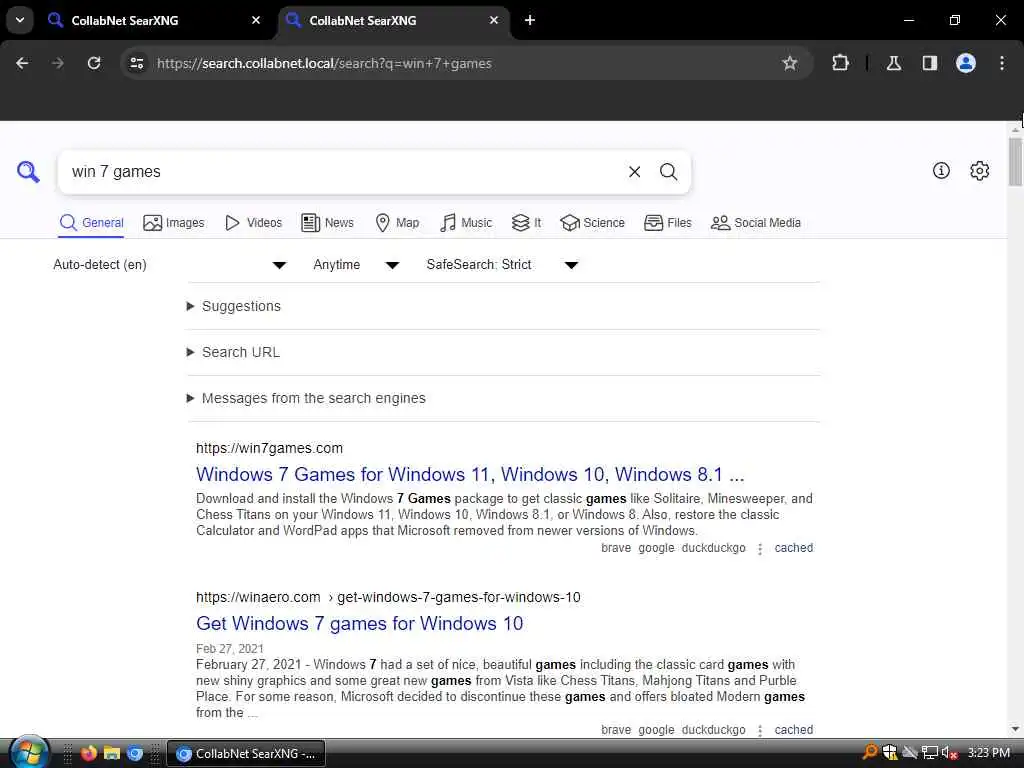Click the CollabNet SearXNG taskbar window button
This screenshot has height=768, width=1024.
coord(246,753)
